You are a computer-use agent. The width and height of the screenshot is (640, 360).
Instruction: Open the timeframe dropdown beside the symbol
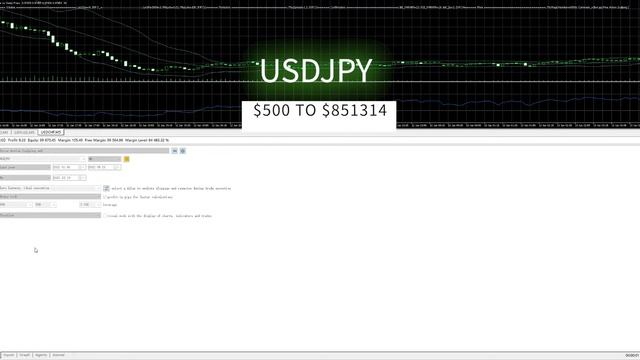(104, 159)
